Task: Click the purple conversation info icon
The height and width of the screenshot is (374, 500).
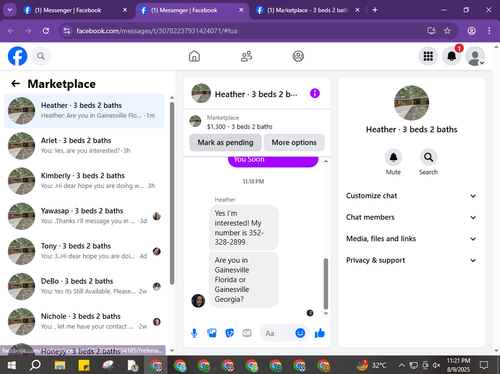Action: pyautogui.click(x=315, y=93)
